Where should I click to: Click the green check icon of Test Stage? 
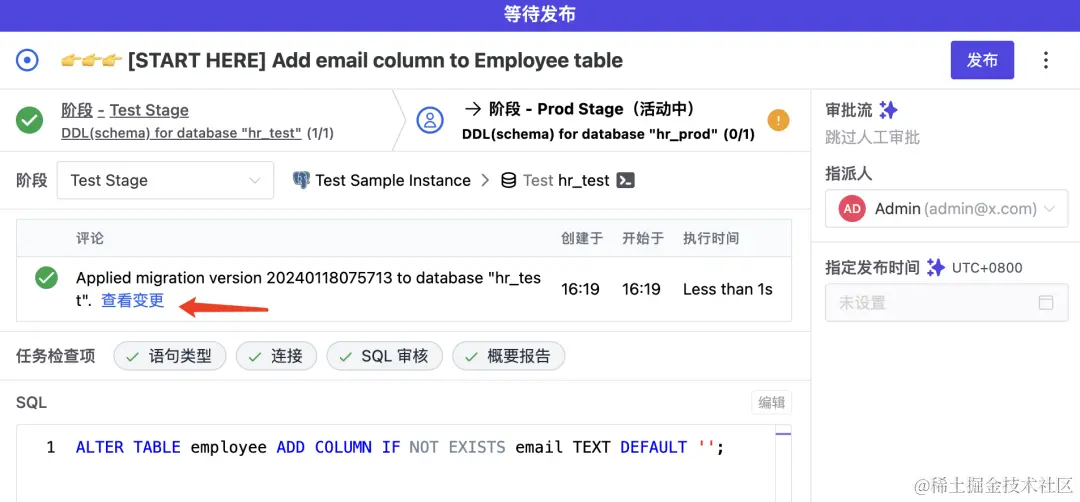click(30, 121)
